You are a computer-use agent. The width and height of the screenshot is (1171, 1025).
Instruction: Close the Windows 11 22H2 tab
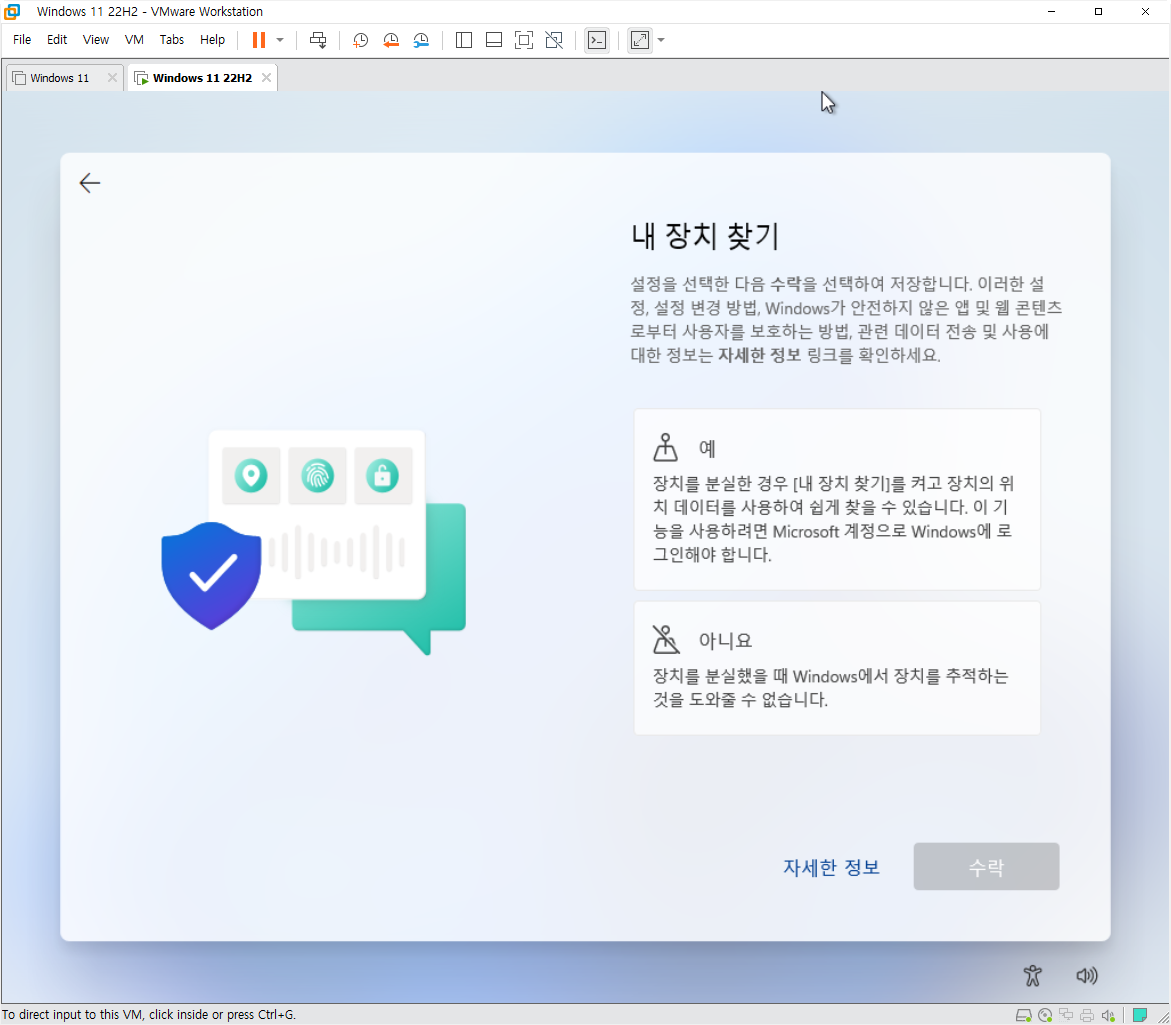tap(267, 78)
